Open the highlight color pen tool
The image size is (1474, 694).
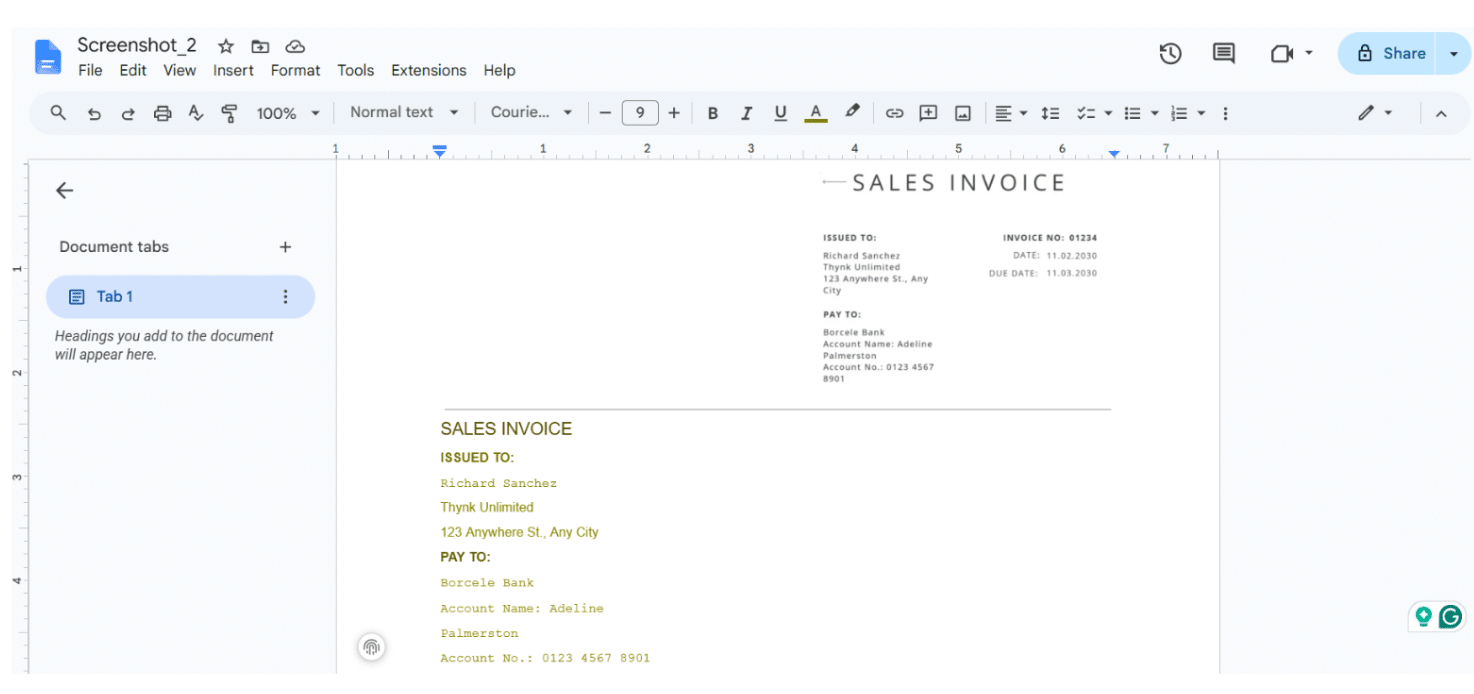(x=852, y=112)
